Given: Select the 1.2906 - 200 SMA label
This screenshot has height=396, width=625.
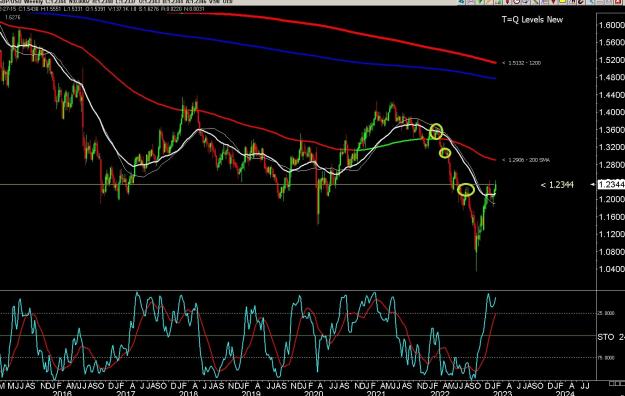Looking at the screenshot, I should [x=526, y=160].
